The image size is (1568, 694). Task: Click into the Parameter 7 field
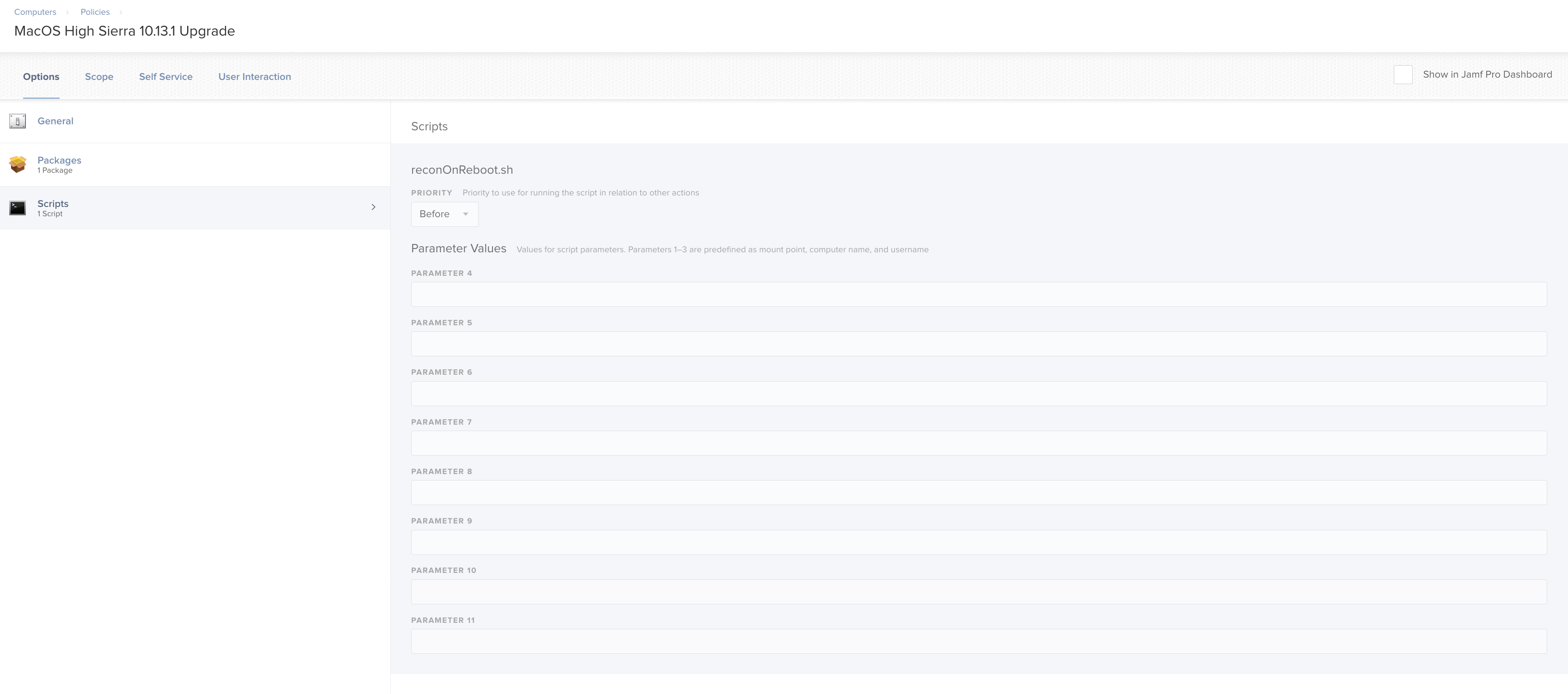[979, 443]
